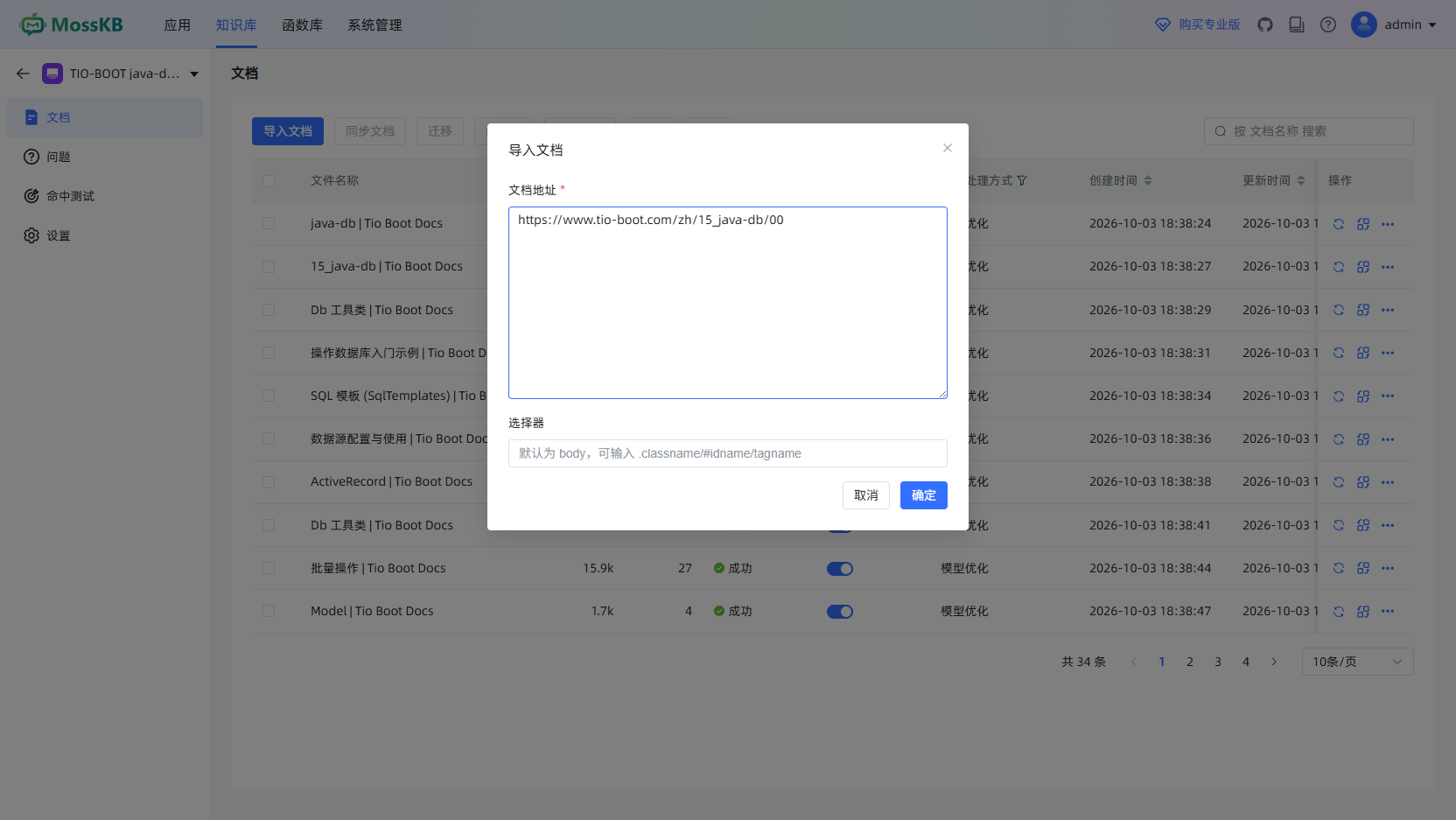The width and height of the screenshot is (1456, 820).
Task: Click the 取消 button in dialog
Action: (x=866, y=495)
